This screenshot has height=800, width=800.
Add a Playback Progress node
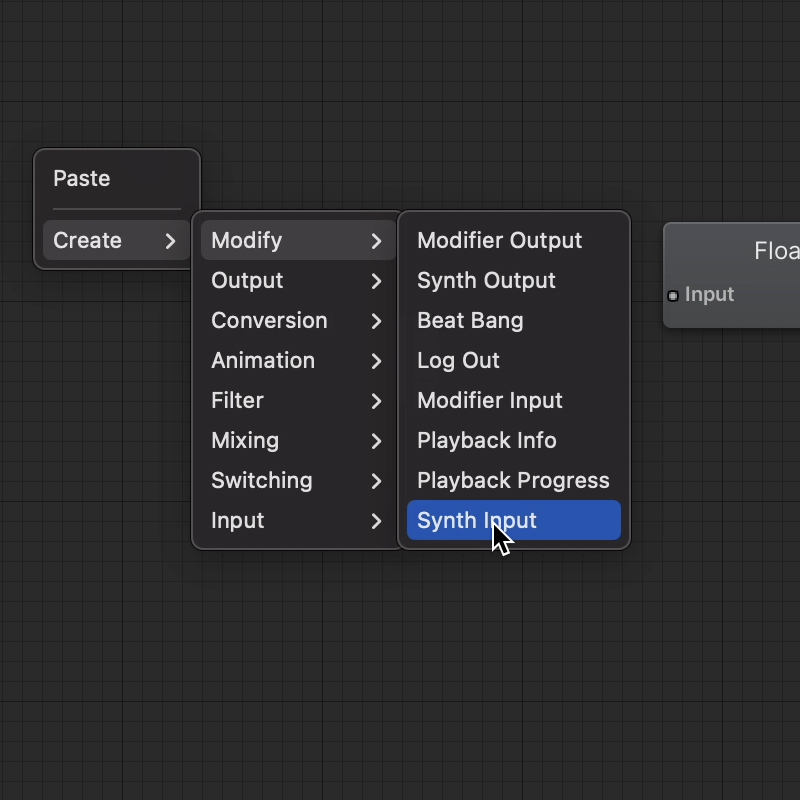[x=513, y=481]
